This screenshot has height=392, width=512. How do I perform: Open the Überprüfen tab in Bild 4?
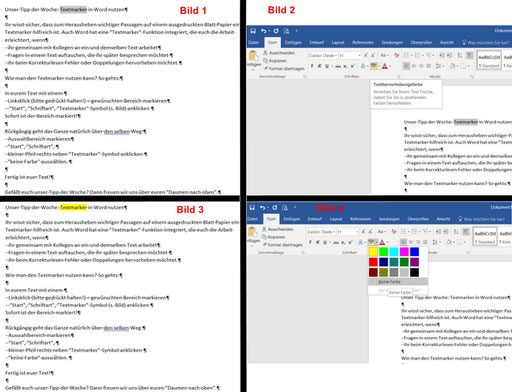pos(418,219)
